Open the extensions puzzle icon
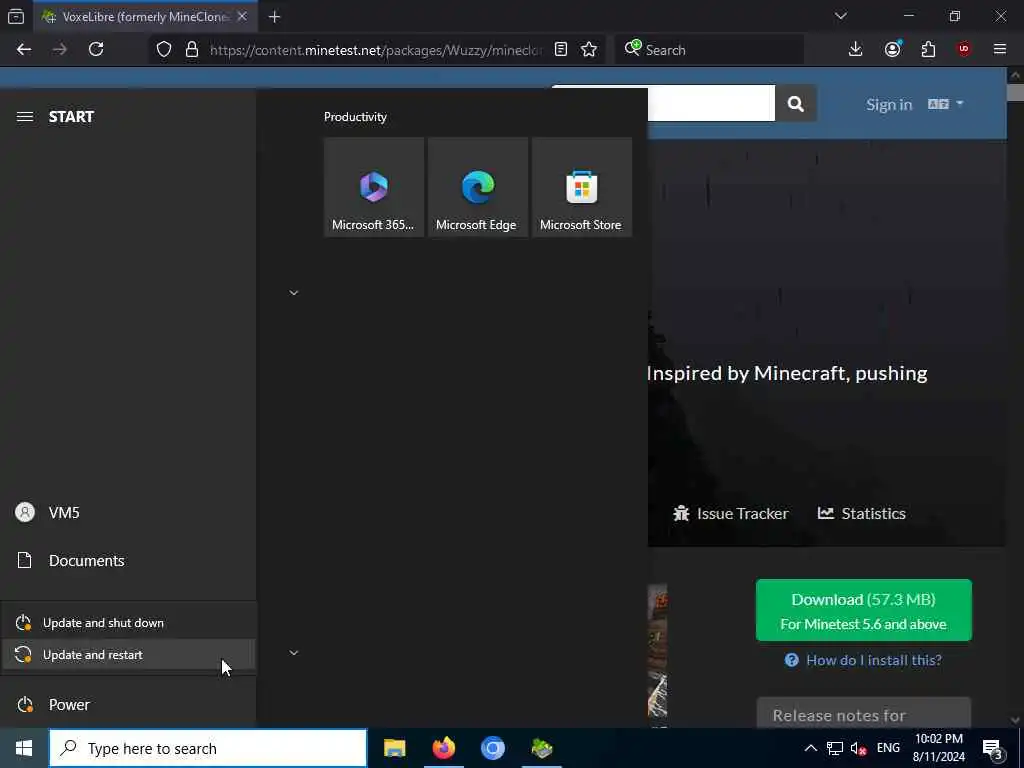Image resolution: width=1024 pixels, height=768 pixels. pyautogui.click(x=928, y=49)
